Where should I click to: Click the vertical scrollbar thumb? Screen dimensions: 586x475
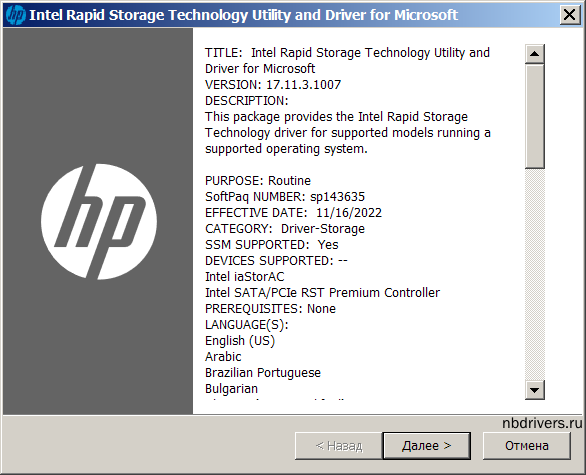coord(534,116)
